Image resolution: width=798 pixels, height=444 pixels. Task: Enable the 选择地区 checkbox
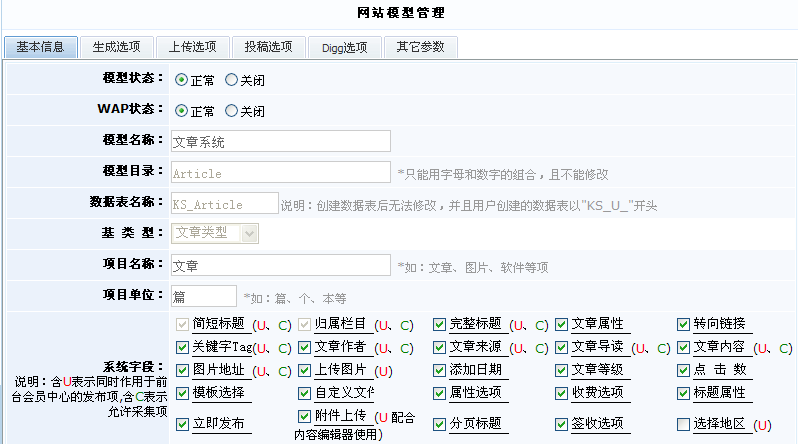684,424
